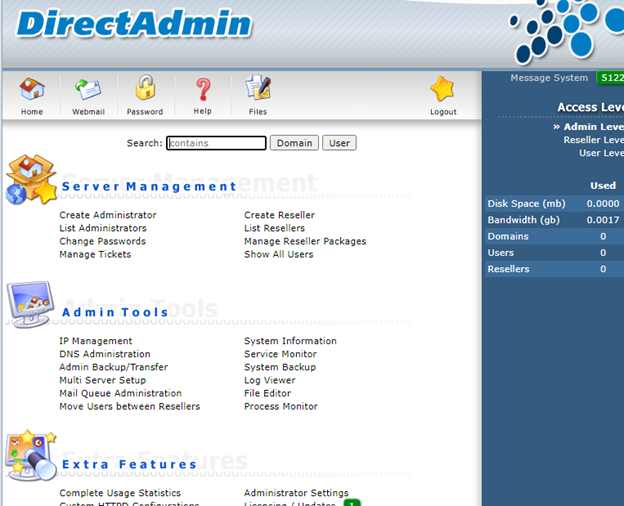
Task: Open Administrator Settings link
Action: (x=296, y=493)
